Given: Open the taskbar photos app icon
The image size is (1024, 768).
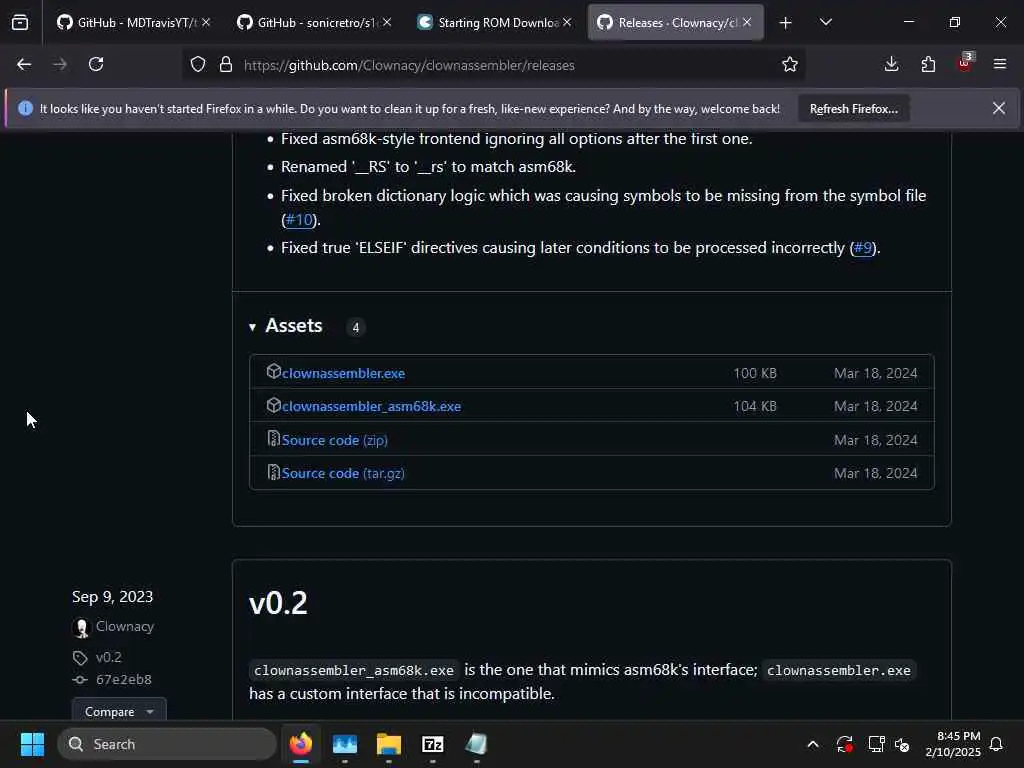Looking at the screenshot, I should (345, 744).
